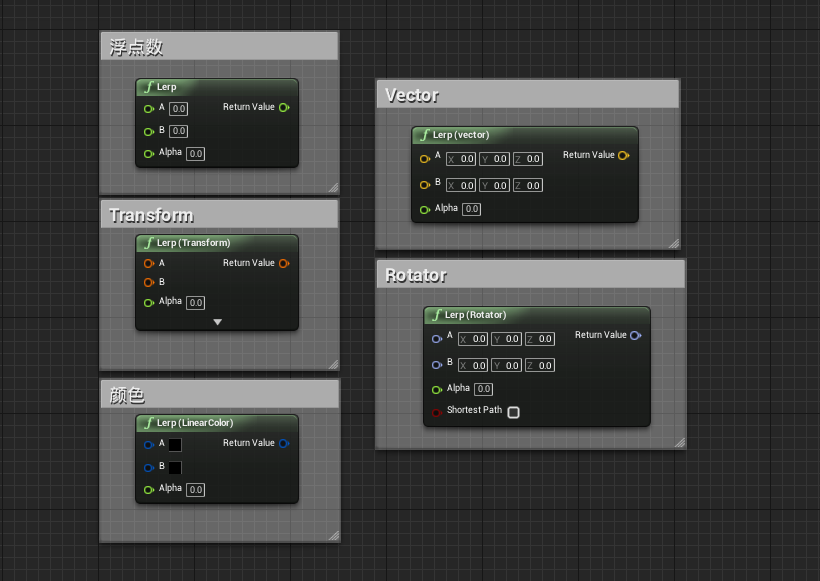Click the Return Value pin on Lerp (vector)

624,155
